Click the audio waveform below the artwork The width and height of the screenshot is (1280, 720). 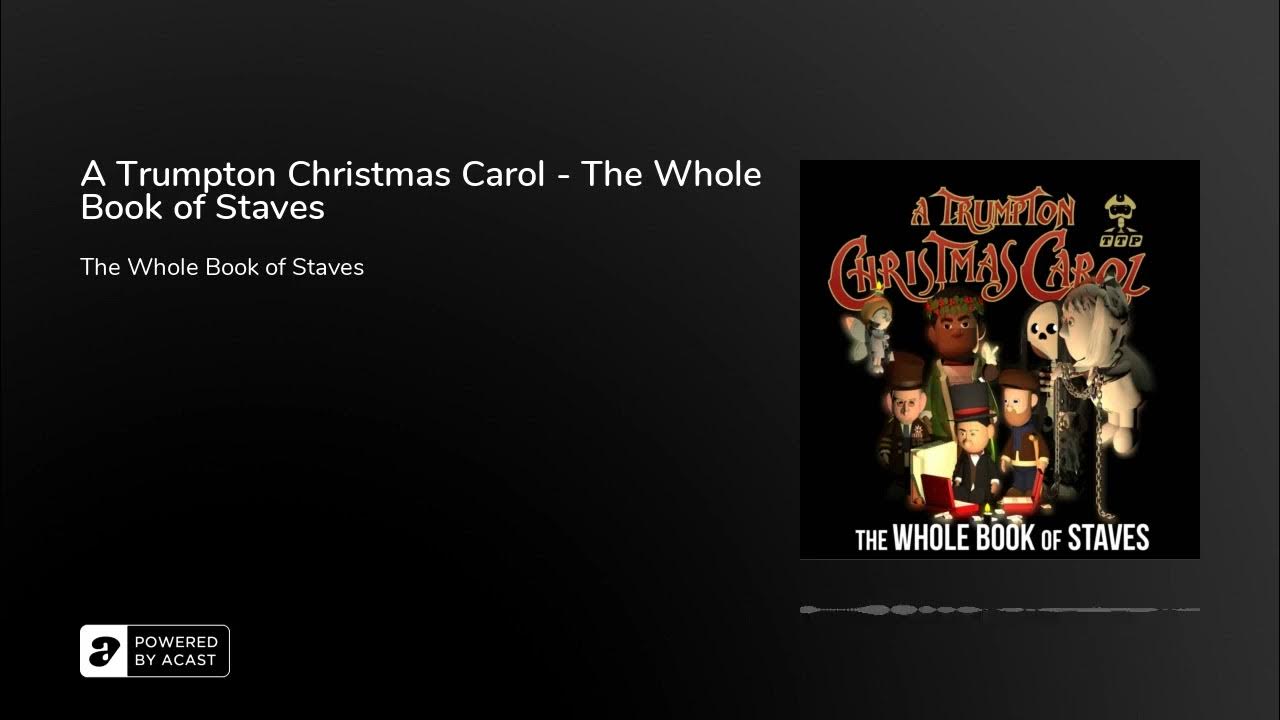(x=1000, y=609)
